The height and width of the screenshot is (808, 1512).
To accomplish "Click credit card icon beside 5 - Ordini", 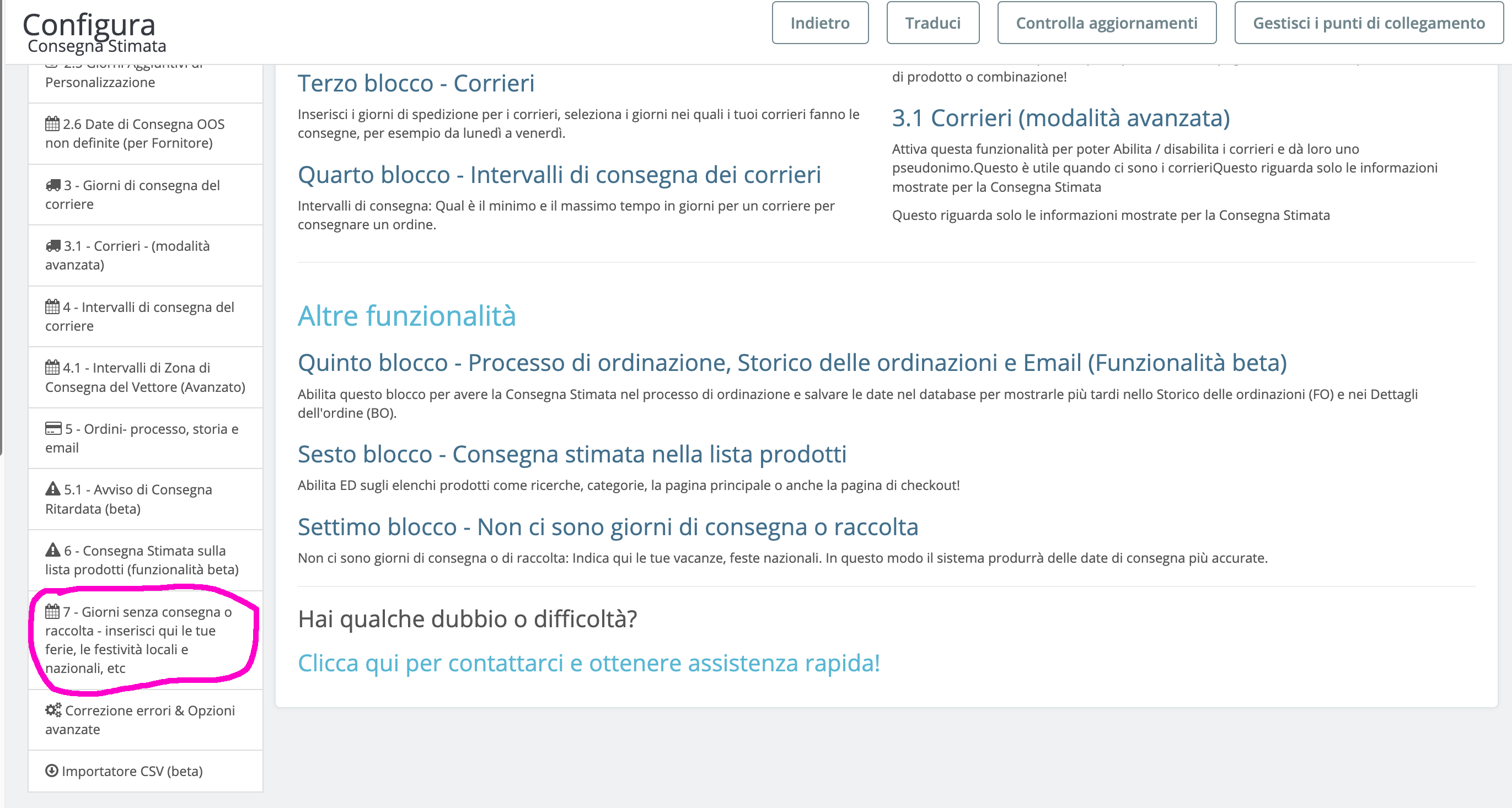I will [x=53, y=428].
